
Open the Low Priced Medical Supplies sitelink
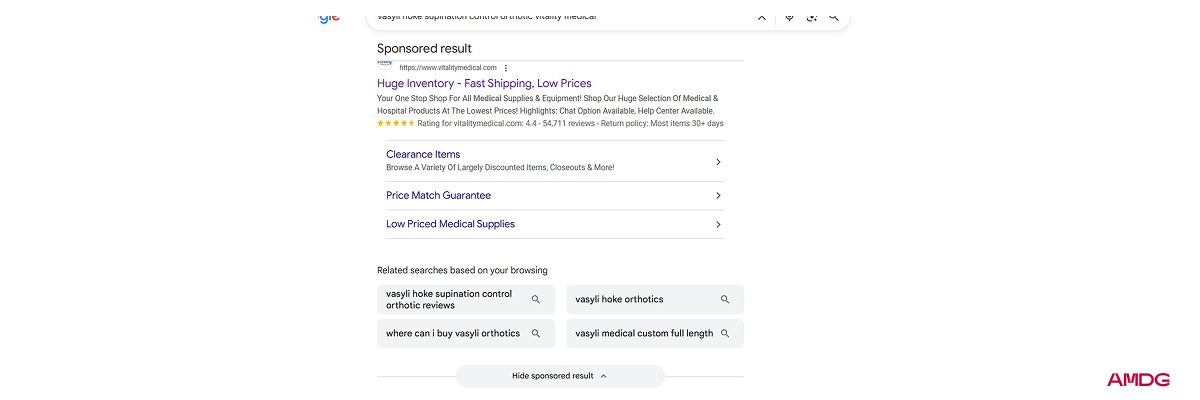(x=450, y=224)
